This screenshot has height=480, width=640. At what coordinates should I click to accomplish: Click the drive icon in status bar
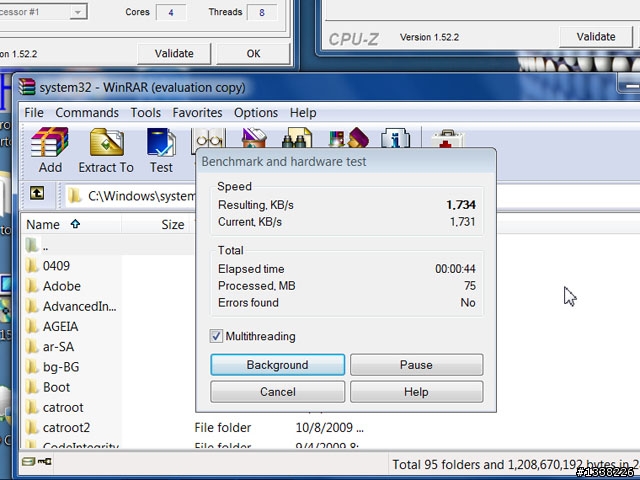pyautogui.click(x=29, y=462)
